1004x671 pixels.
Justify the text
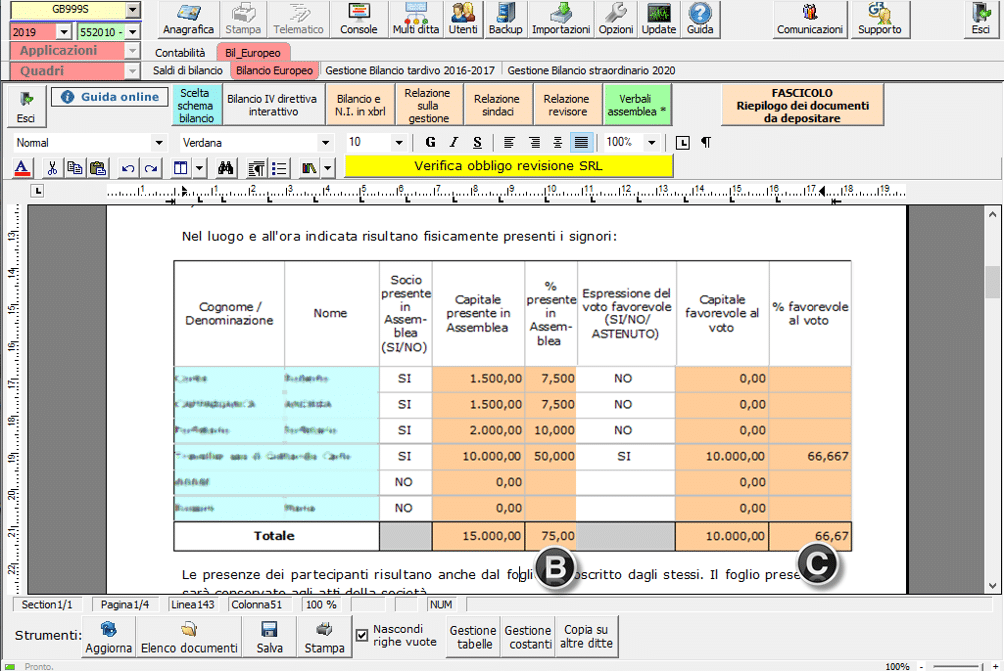(581, 142)
